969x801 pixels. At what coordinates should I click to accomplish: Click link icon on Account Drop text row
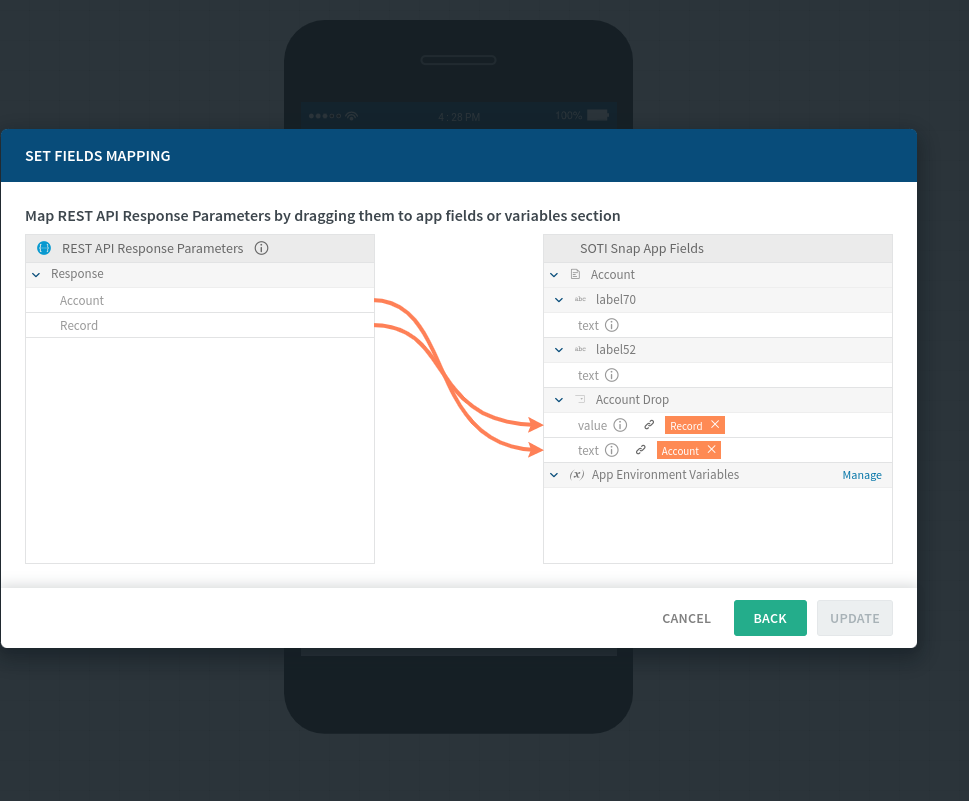pos(641,450)
